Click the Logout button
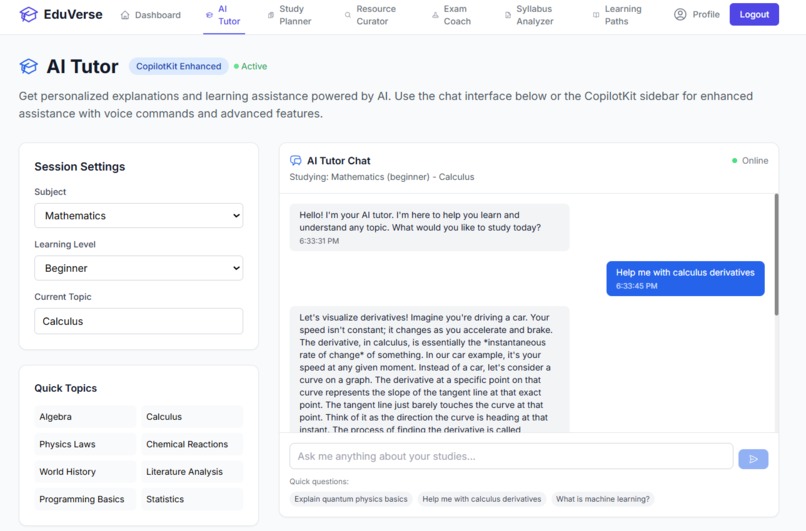 pos(754,14)
